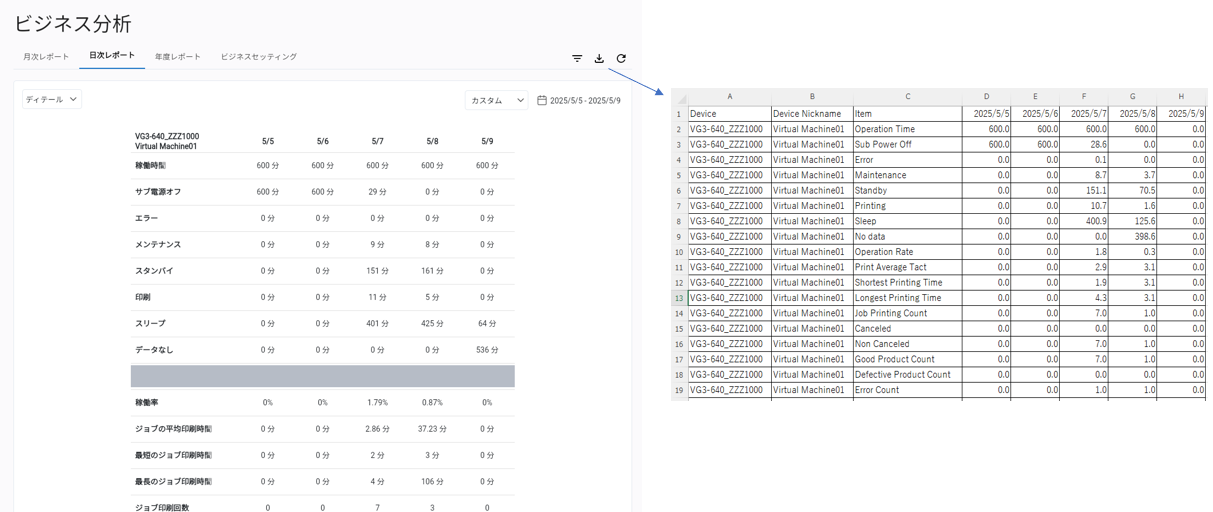This screenshot has width=1213, height=512.
Task: Click date range 2025/5/5 - 2025/5/9
Action: [x=585, y=100]
